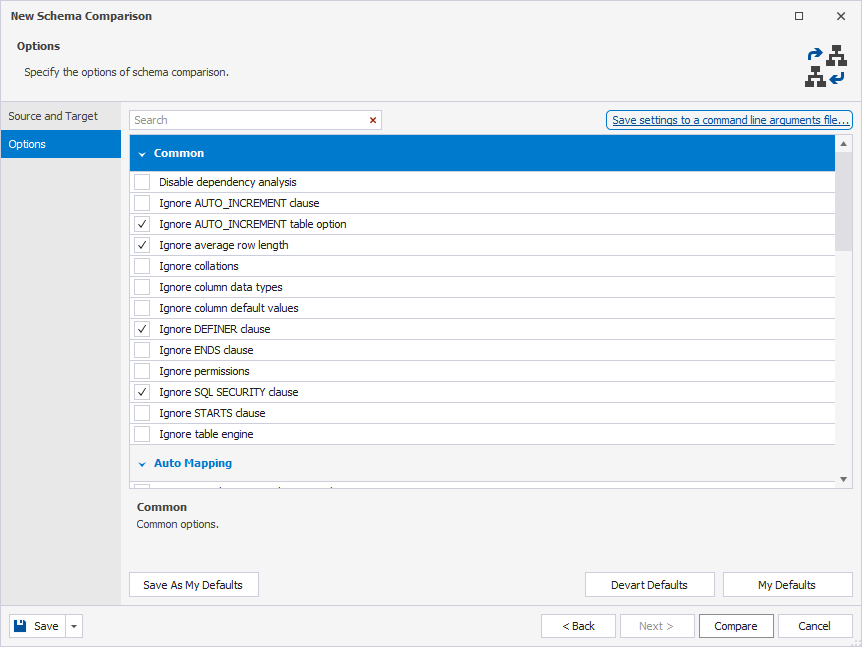The width and height of the screenshot is (862, 647).
Task: Click the schema comparison wizard icon
Action: pyautogui.click(x=826, y=66)
